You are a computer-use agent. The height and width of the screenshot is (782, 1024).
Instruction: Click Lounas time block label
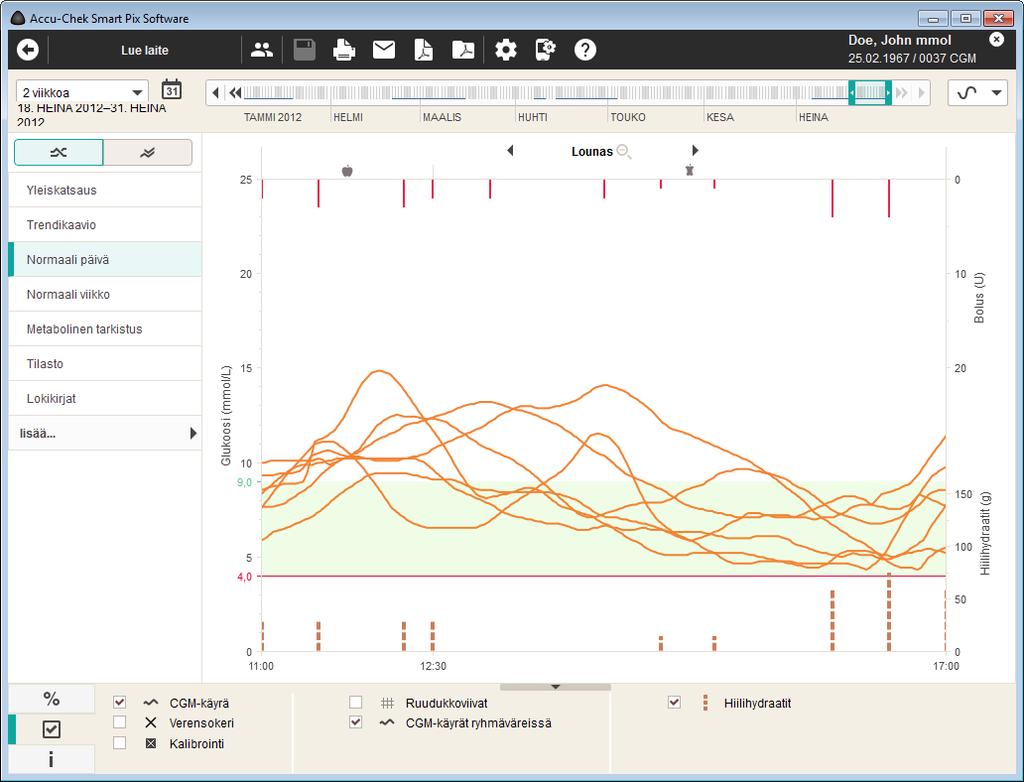coord(592,152)
